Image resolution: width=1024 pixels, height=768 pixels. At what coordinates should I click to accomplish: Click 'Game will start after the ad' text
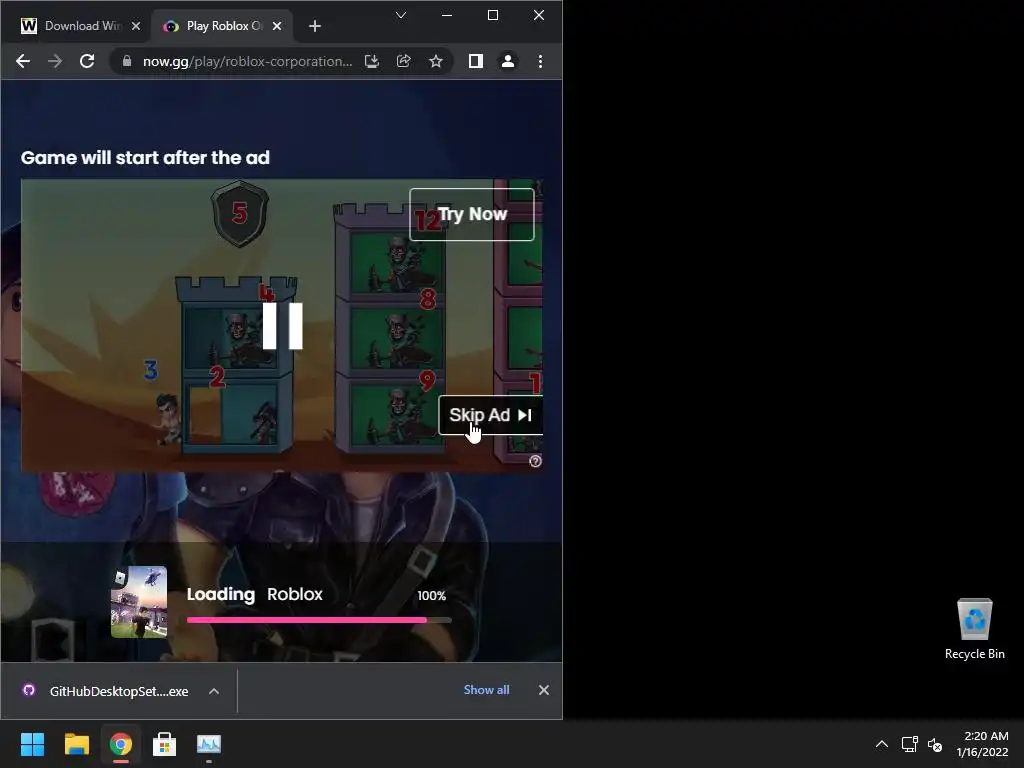click(x=145, y=157)
